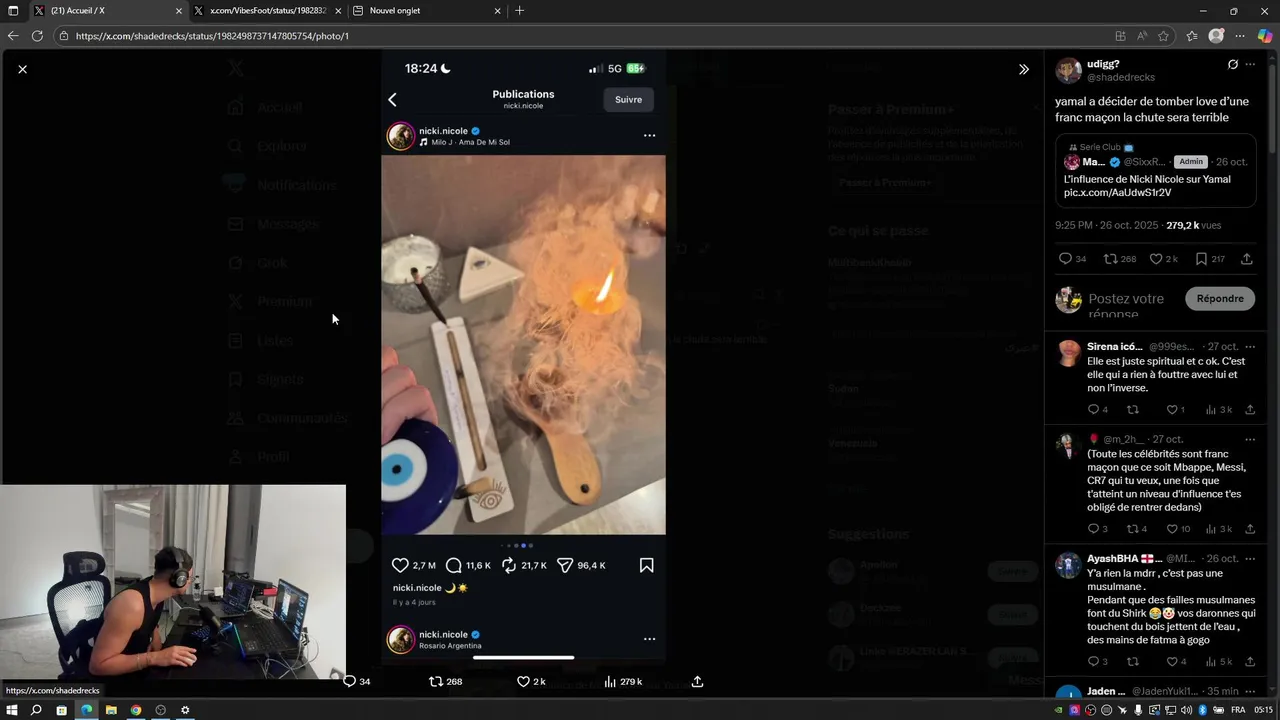Open more options on Jaden reply

1250,691
